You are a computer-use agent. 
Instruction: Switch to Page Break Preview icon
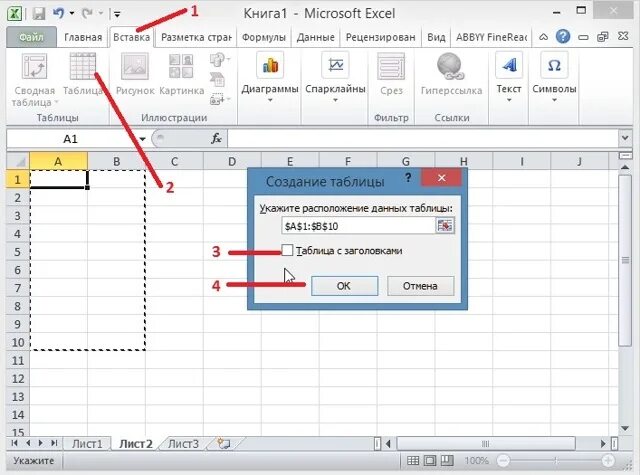[x=447, y=461]
